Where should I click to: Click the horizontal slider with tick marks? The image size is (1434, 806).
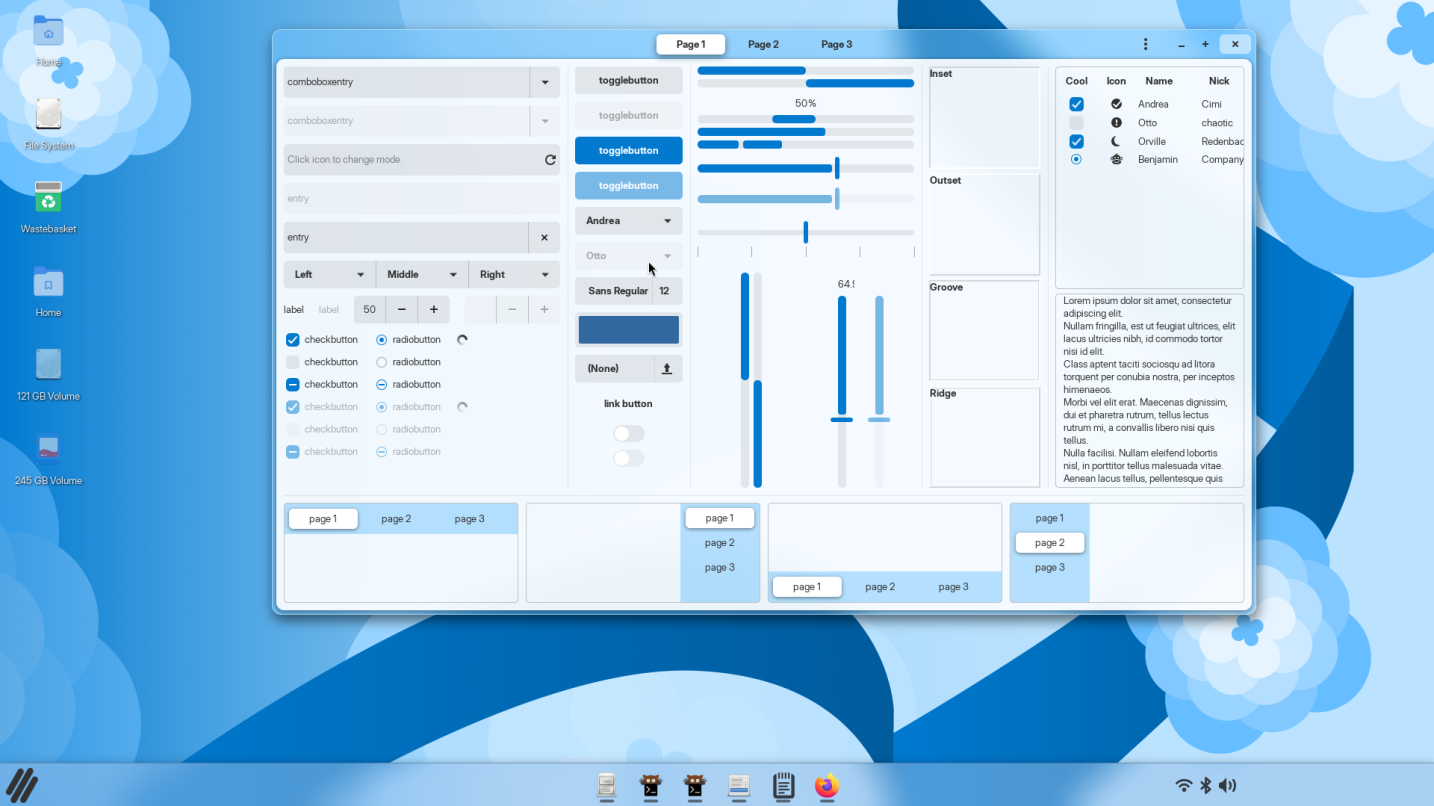point(806,232)
